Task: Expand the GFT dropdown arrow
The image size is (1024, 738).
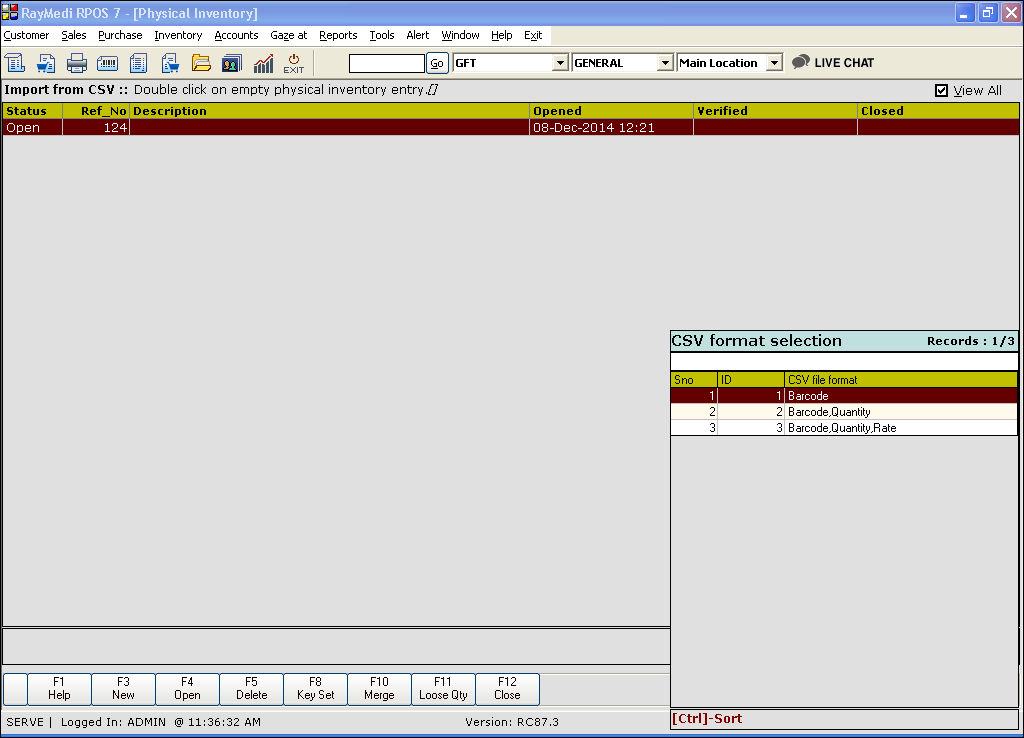Action: (x=560, y=63)
